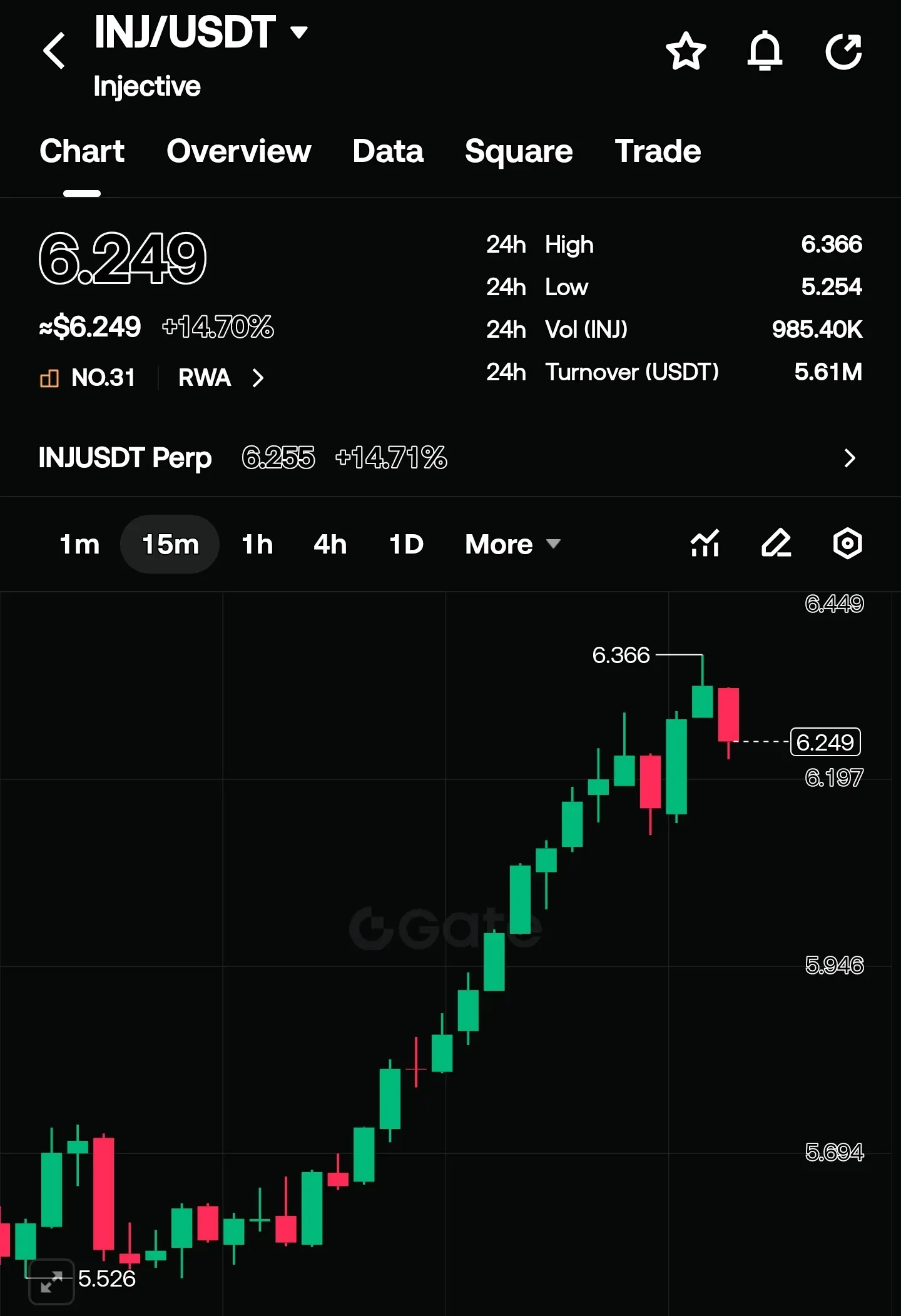Tap the NO.31 ranking label
Screen dimensions: 901x1316
pos(103,378)
